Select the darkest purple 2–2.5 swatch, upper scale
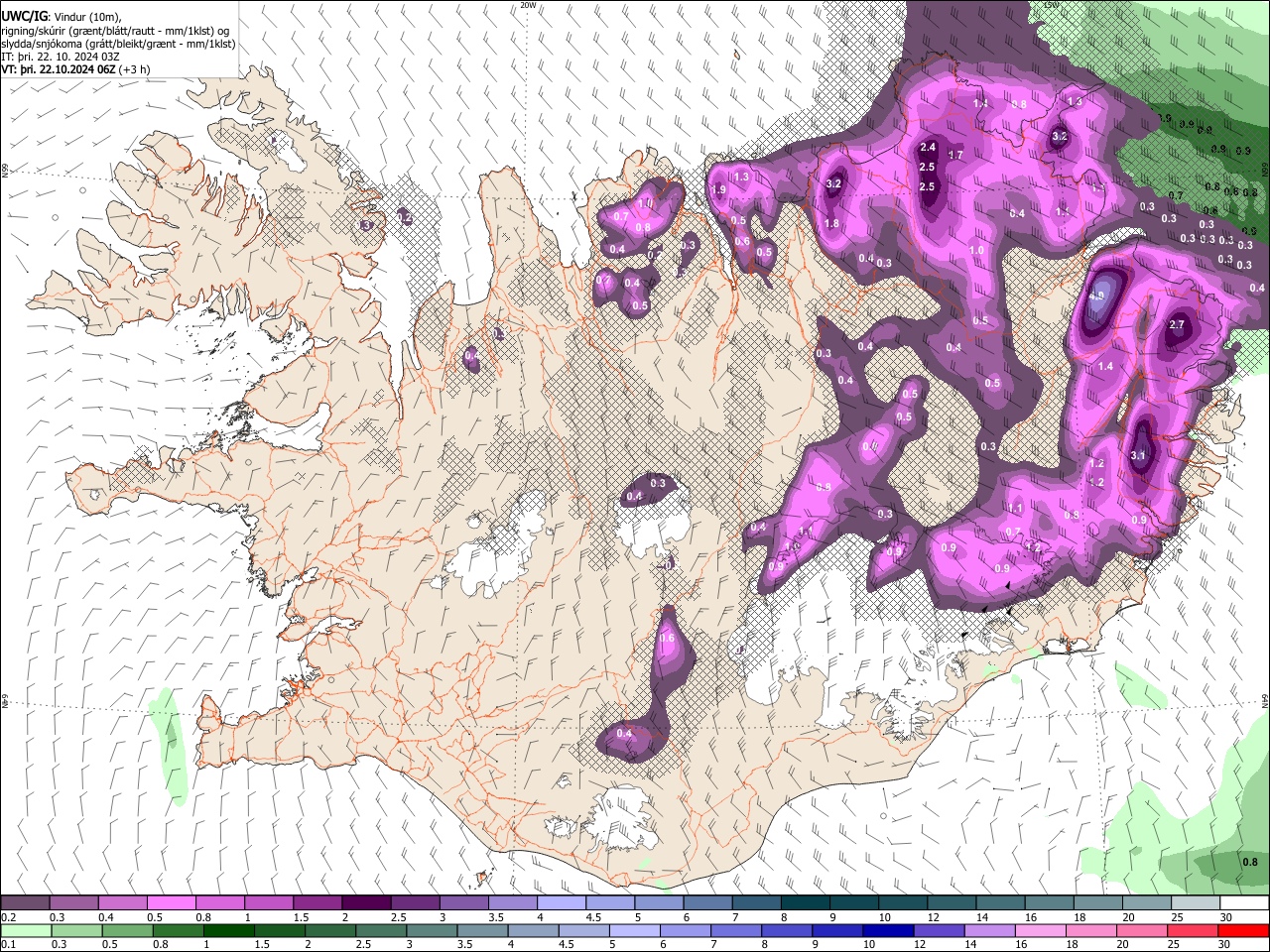 [366, 903]
